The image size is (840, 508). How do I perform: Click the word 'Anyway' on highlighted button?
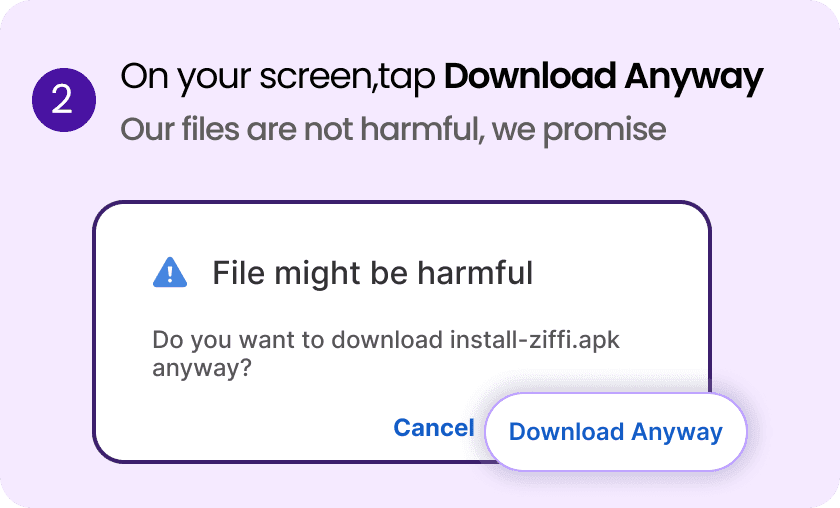click(x=677, y=432)
